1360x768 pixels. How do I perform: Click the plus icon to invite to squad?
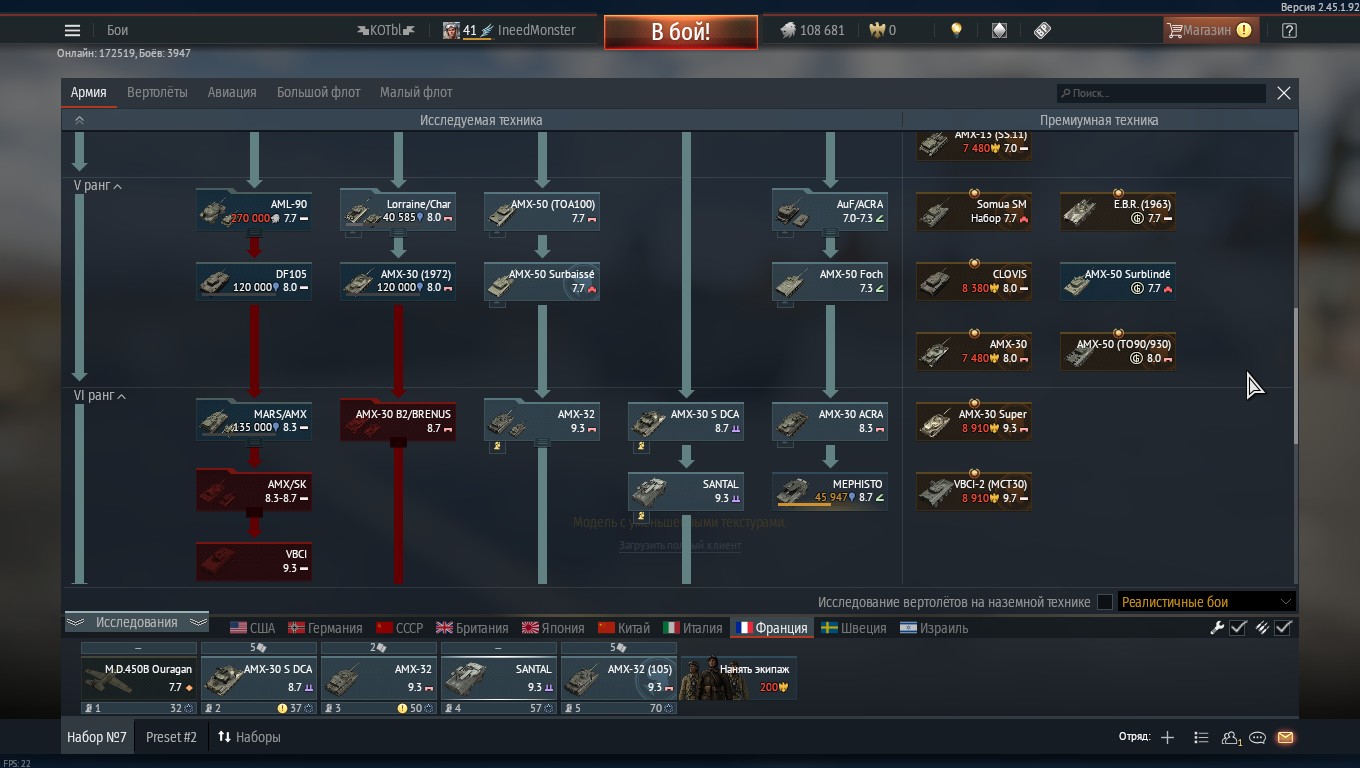1167,738
